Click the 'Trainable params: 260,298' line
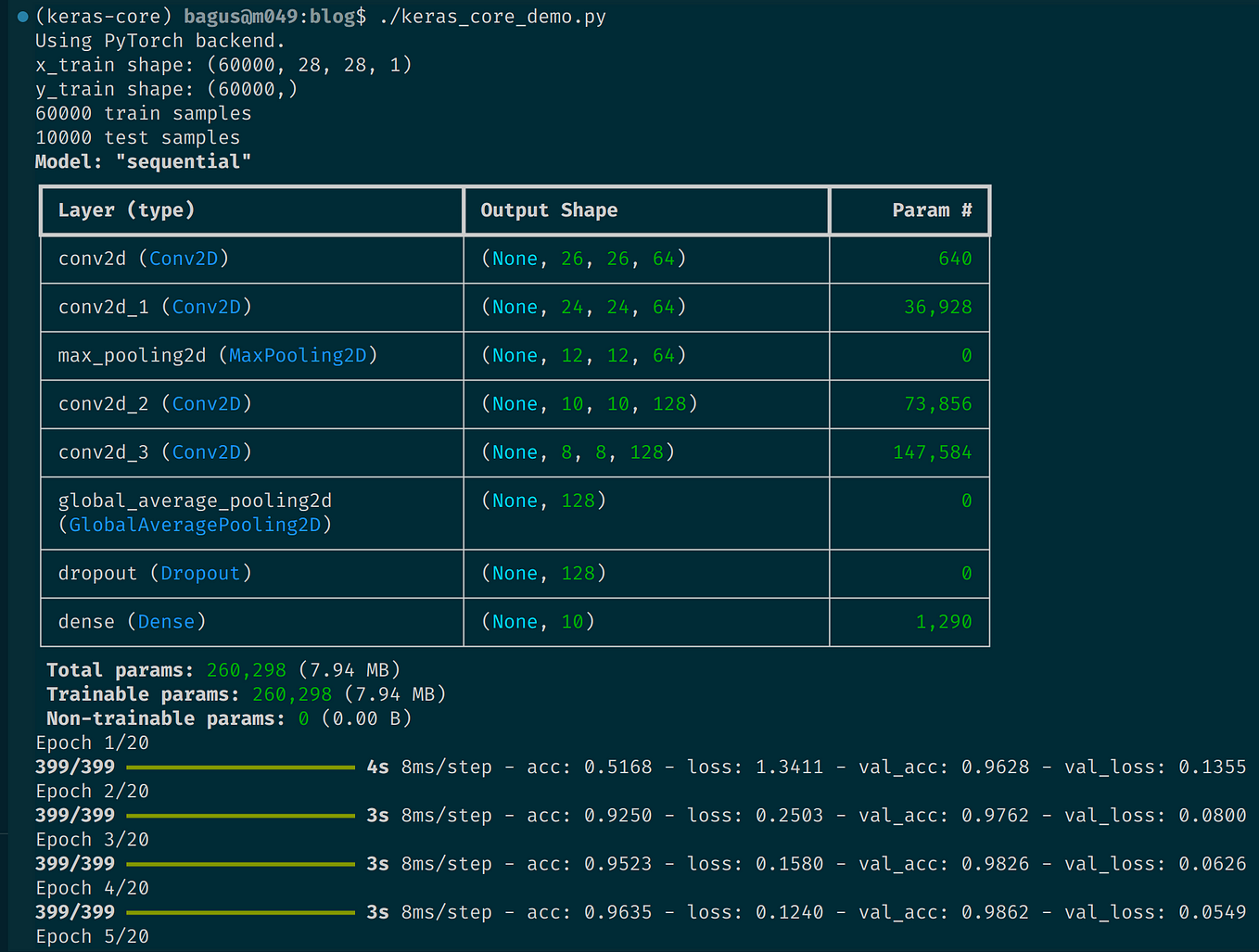 pyautogui.click(x=247, y=694)
